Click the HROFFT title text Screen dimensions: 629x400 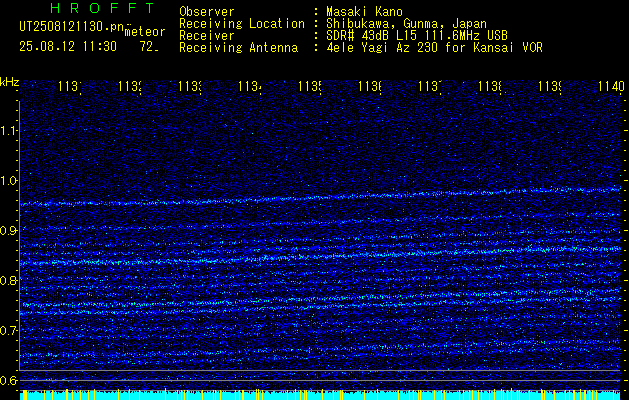[102, 8]
